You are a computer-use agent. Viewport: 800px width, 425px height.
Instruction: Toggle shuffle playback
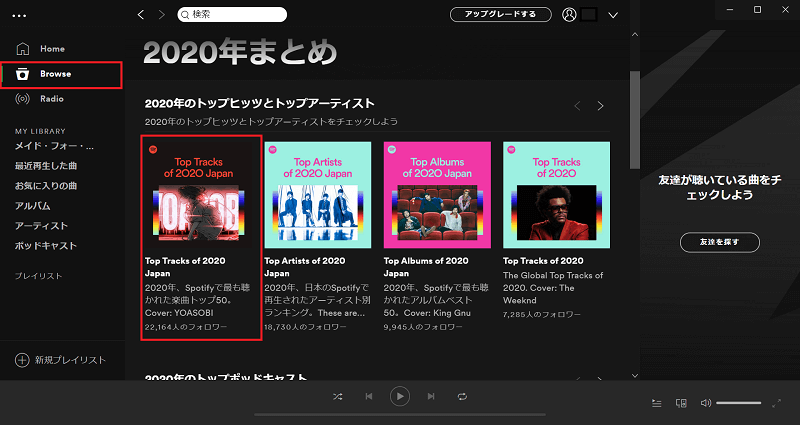click(338, 396)
